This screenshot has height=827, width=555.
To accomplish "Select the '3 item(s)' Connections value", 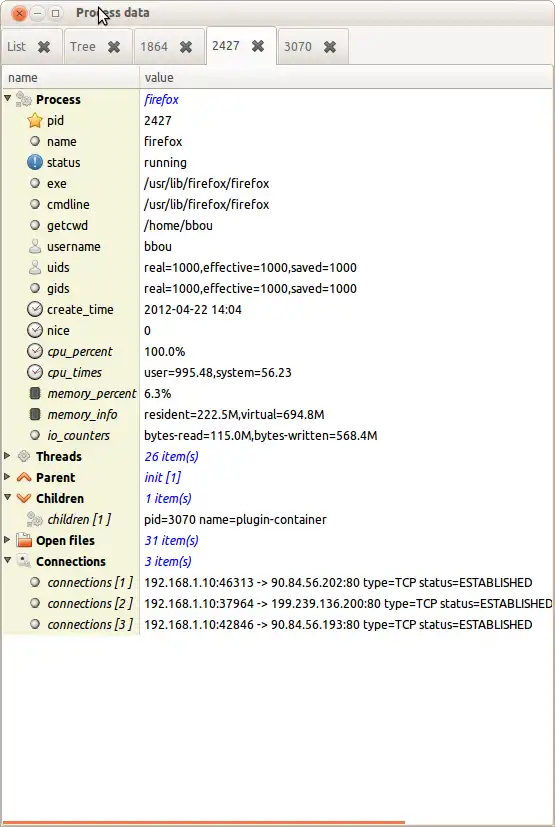I will point(168,561).
